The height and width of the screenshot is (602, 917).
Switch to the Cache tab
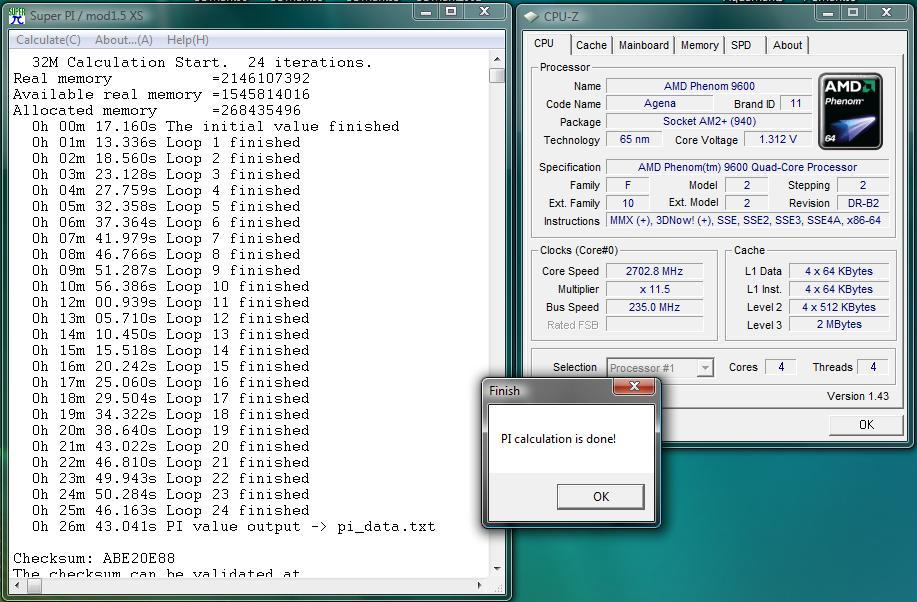[591, 45]
